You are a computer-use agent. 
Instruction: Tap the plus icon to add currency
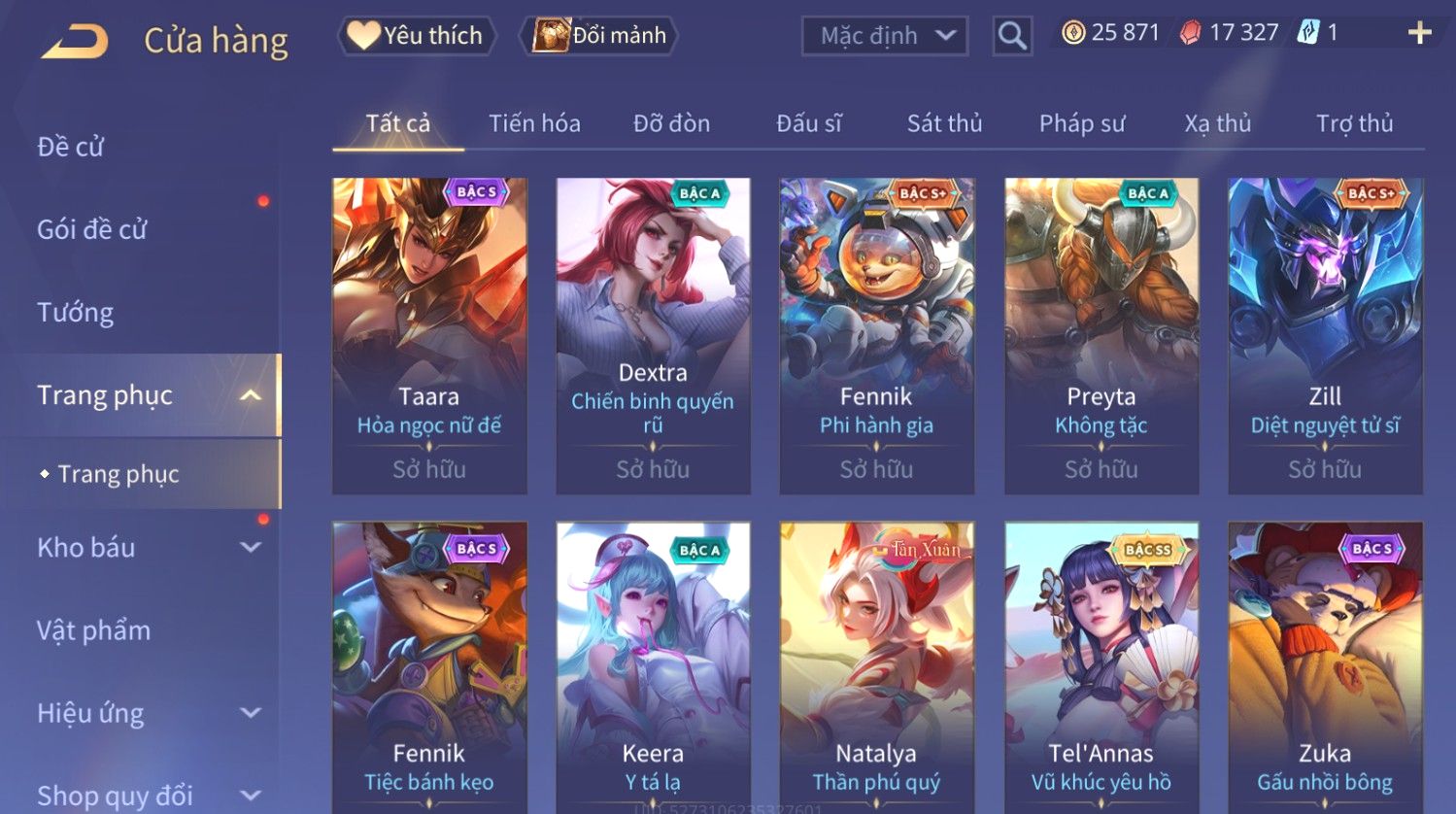(1420, 33)
